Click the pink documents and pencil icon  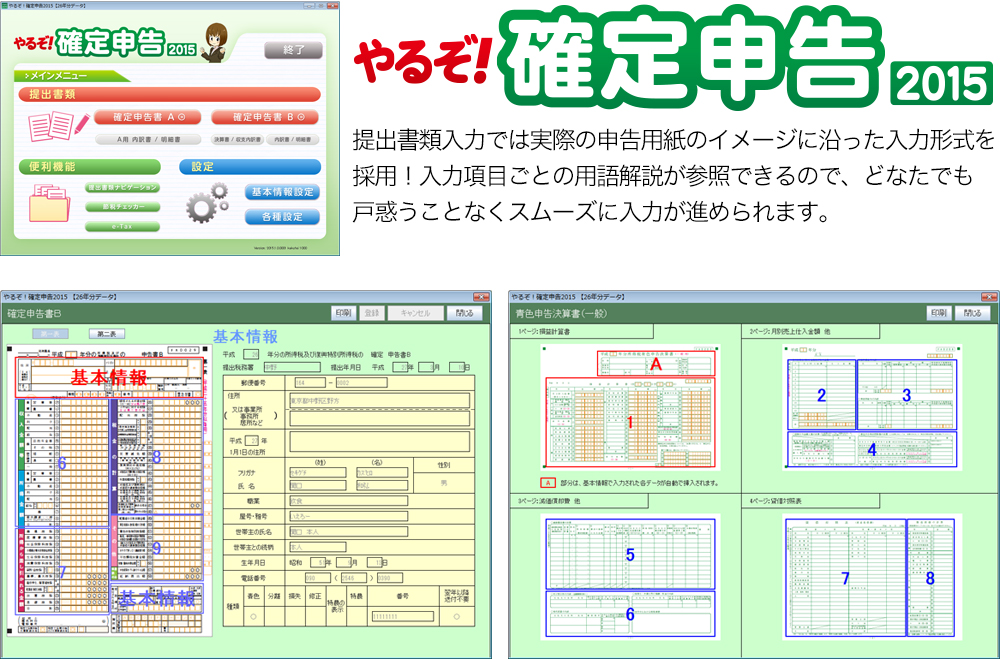point(58,126)
